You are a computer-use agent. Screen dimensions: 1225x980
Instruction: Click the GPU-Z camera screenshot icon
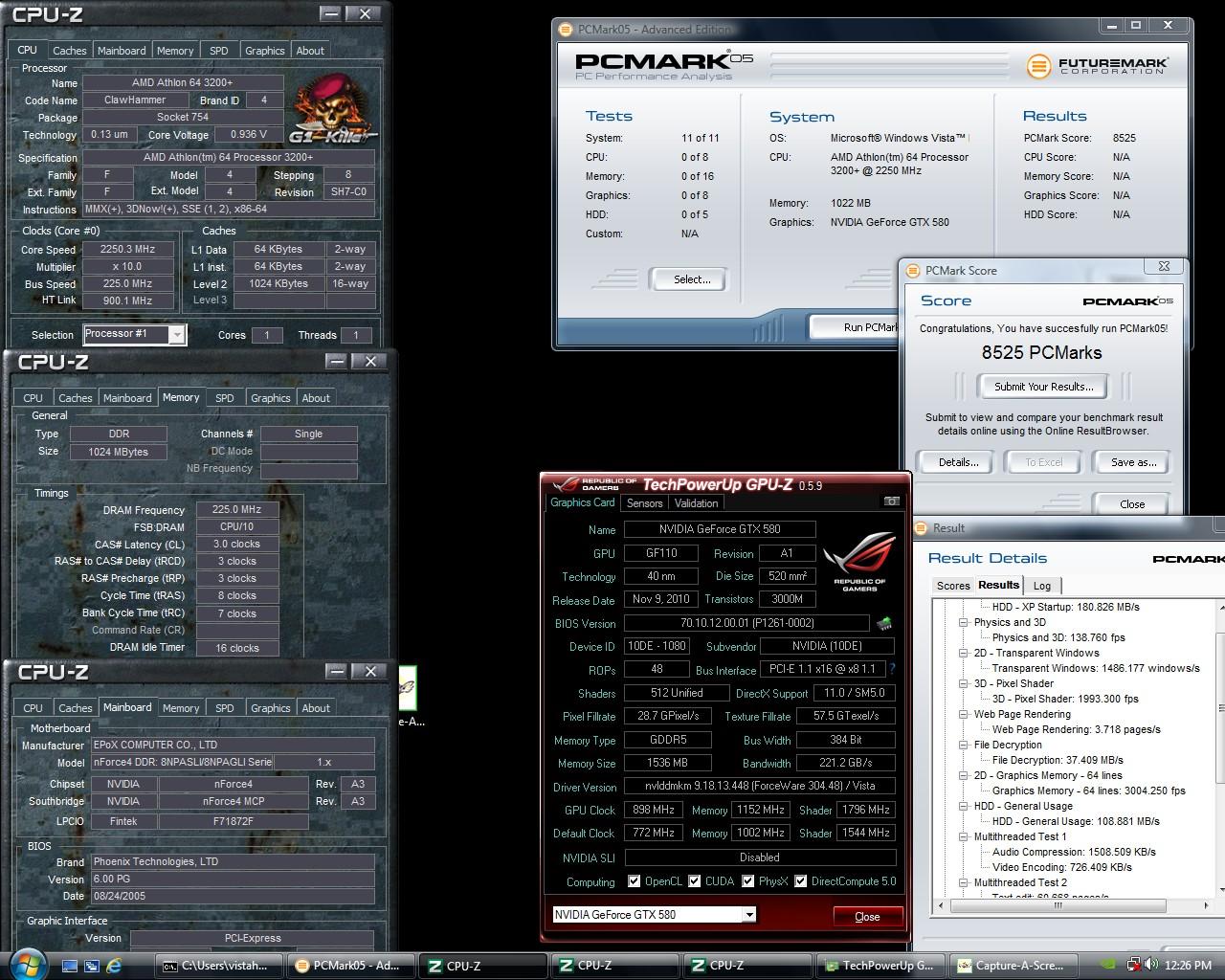[891, 501]
